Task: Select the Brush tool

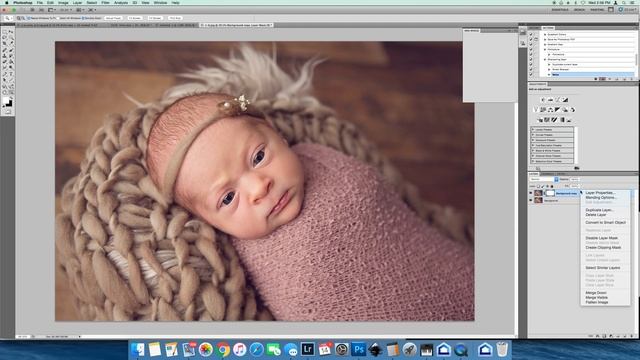Action: pyautogui.click(x=11, y=50)
